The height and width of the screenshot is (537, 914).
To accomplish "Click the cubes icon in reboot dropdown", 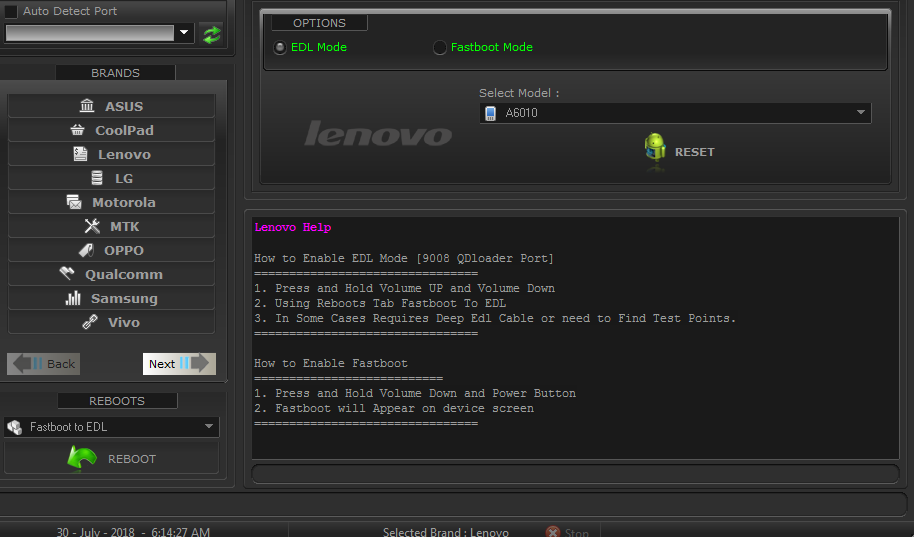I will [15, 427].
